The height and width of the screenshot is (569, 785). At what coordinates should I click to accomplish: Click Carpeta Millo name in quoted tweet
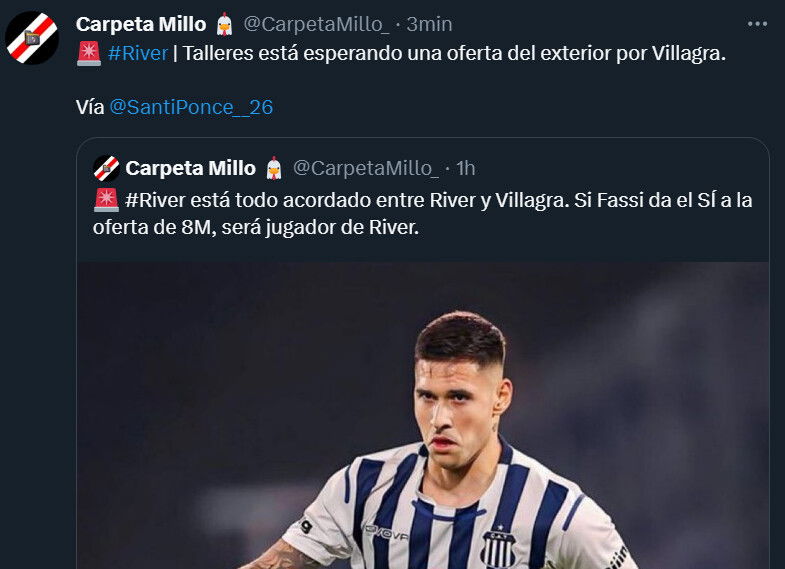click(191, 168)
